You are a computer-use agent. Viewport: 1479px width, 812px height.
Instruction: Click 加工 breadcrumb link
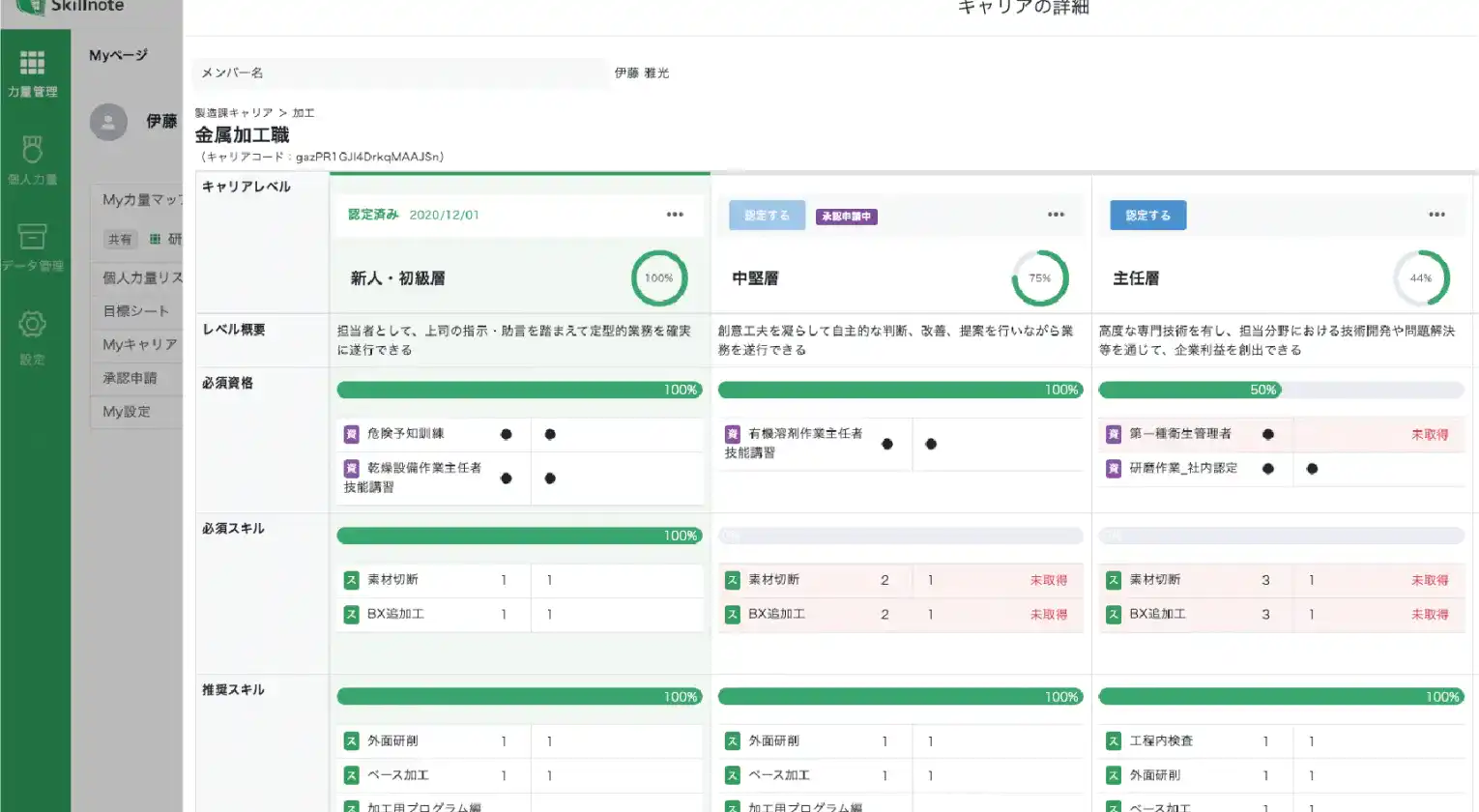304,113
